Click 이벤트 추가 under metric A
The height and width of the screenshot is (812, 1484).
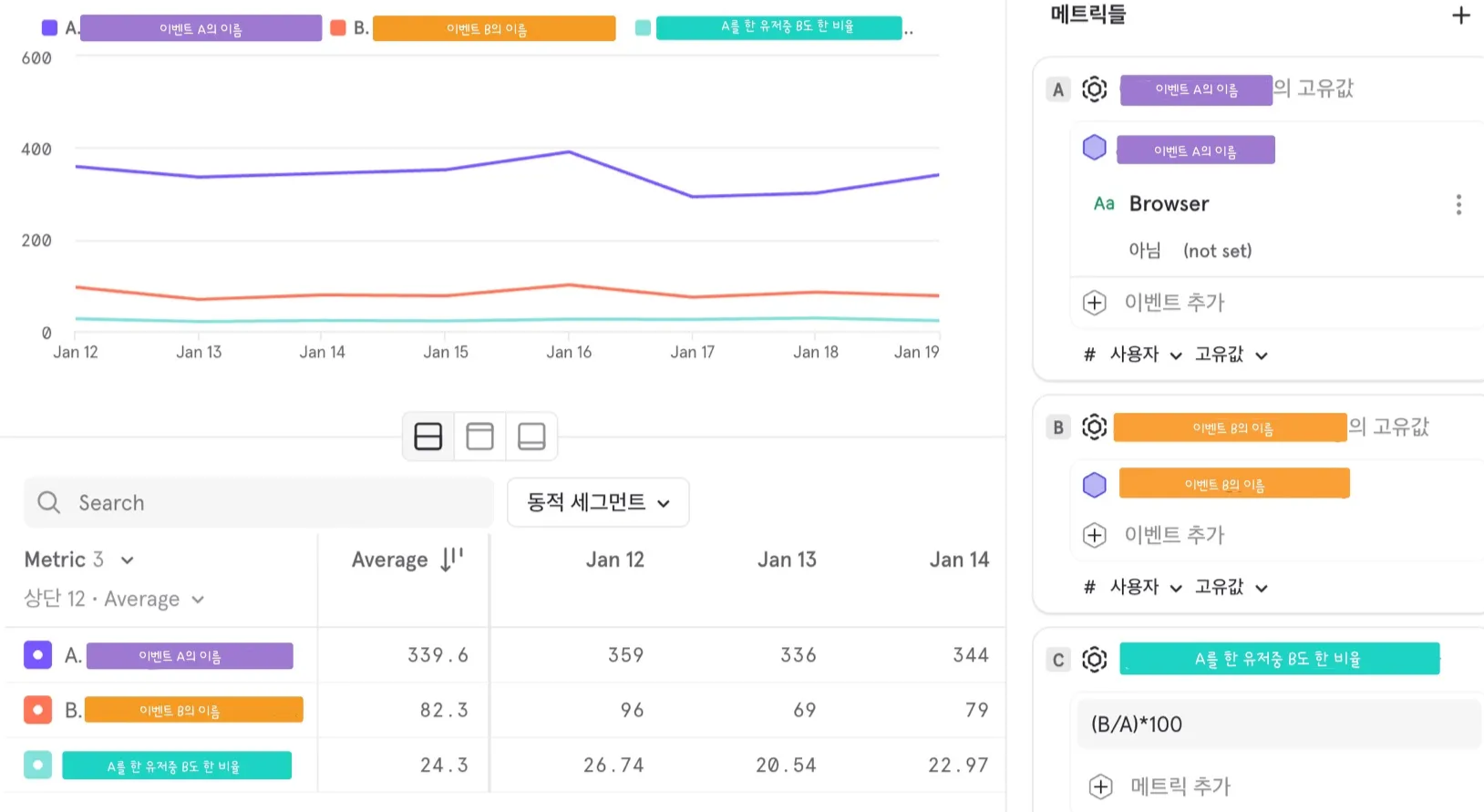click(x=1173, y=303)
